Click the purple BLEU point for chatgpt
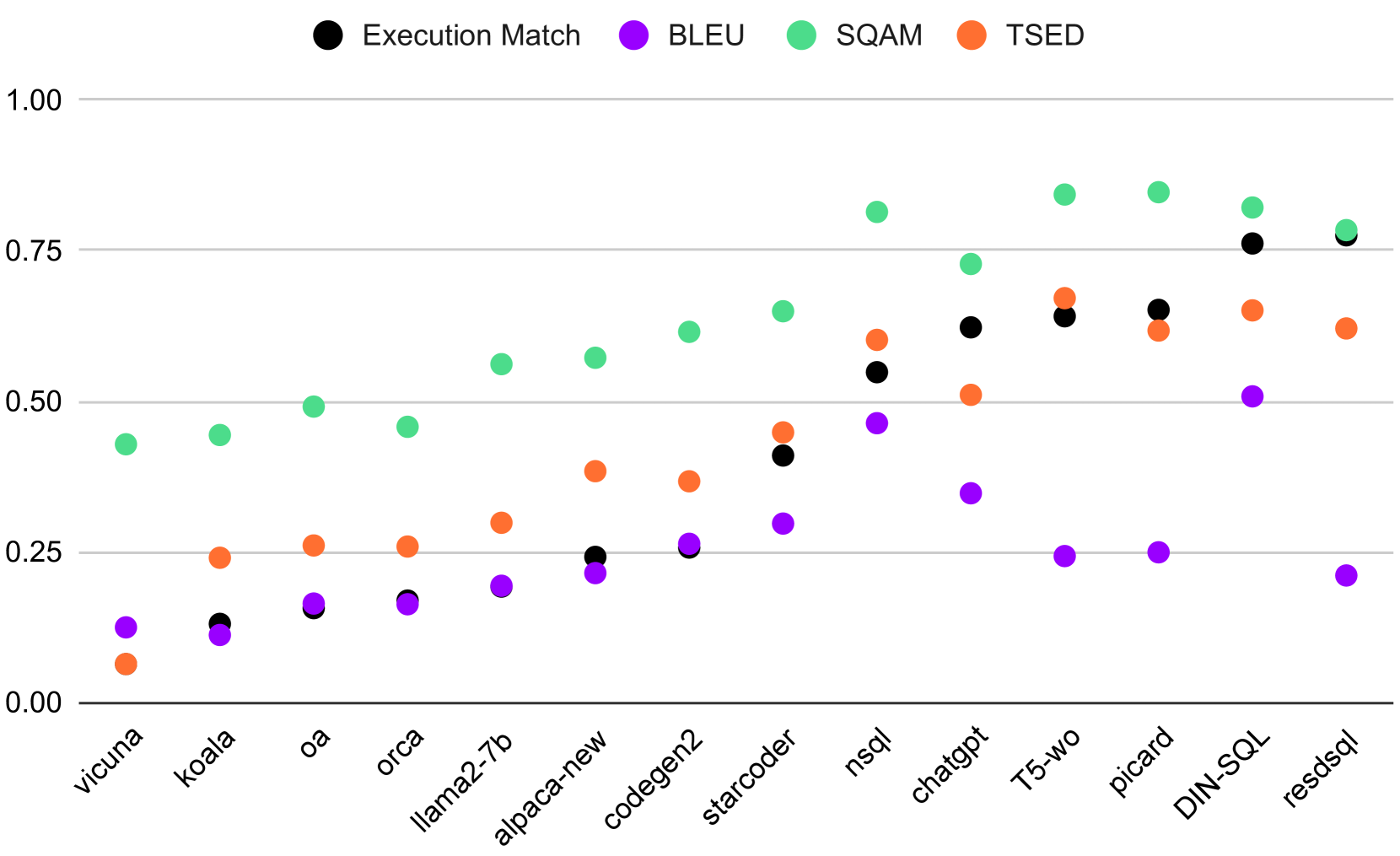 (x=971, y=493)
